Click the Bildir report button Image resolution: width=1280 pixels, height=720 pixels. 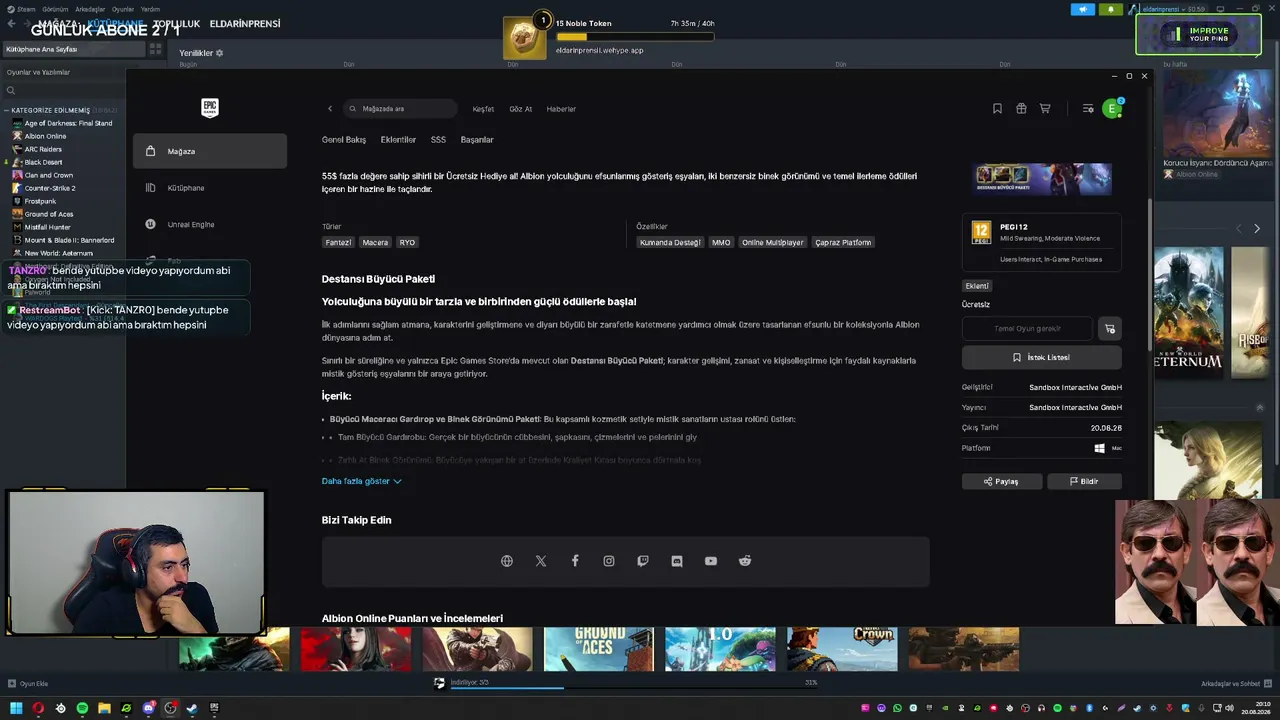[1084, 481]
